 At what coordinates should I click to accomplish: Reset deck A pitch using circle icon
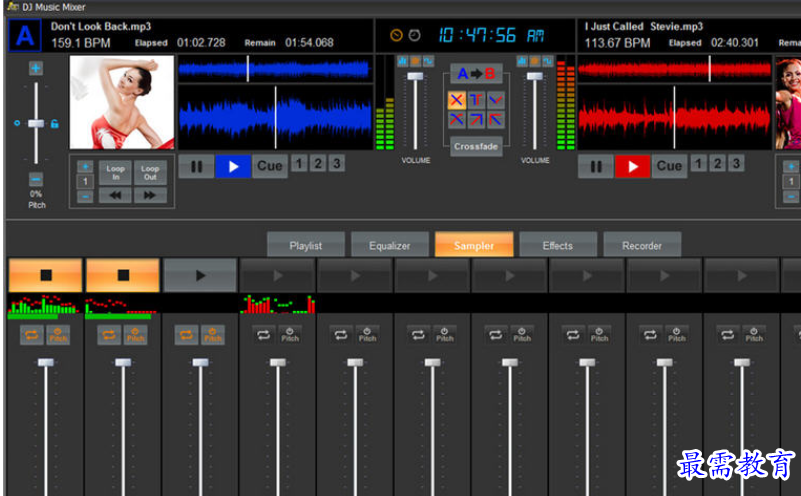point(17,123)
